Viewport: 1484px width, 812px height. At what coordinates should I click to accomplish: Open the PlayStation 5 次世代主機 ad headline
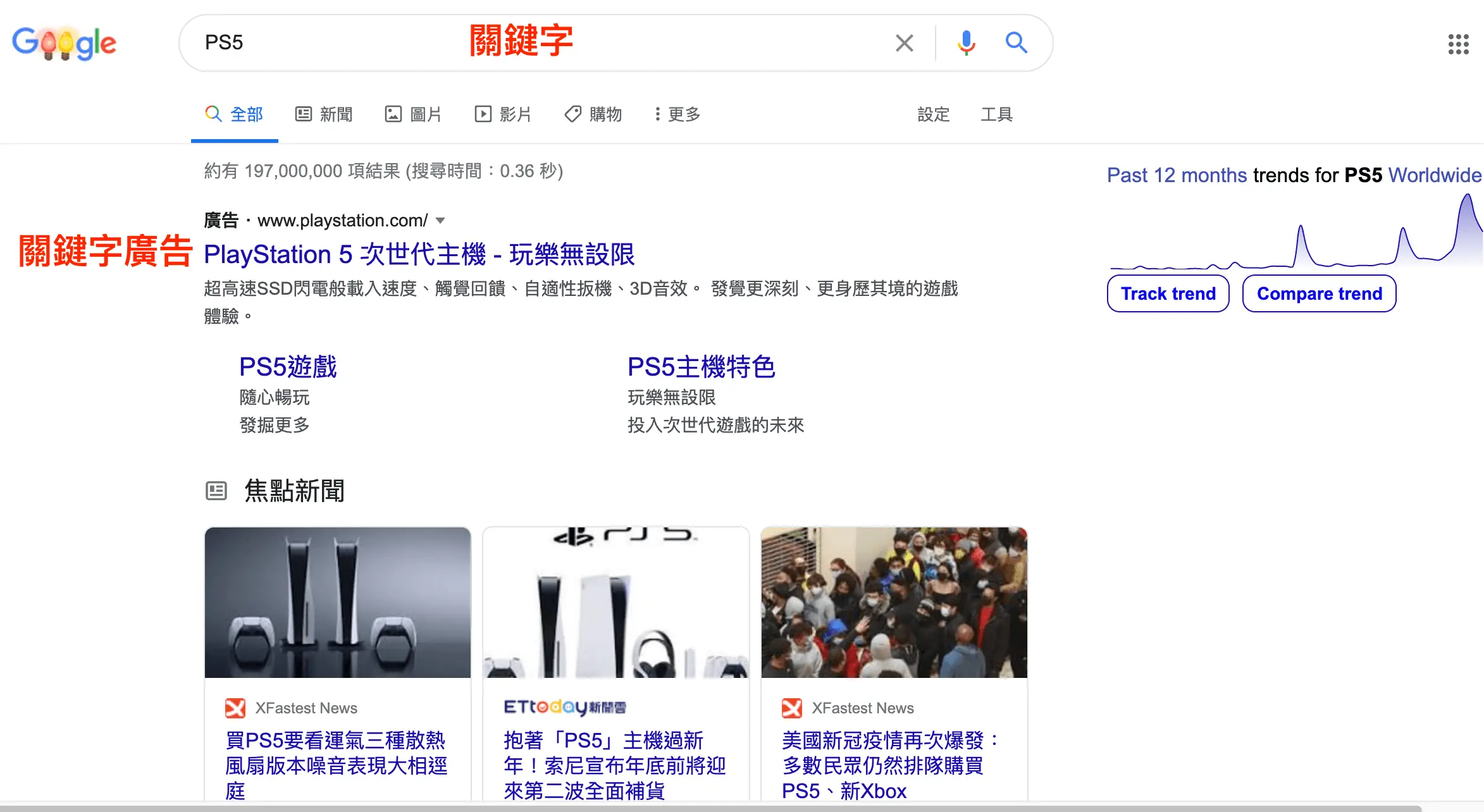(419, 254)
